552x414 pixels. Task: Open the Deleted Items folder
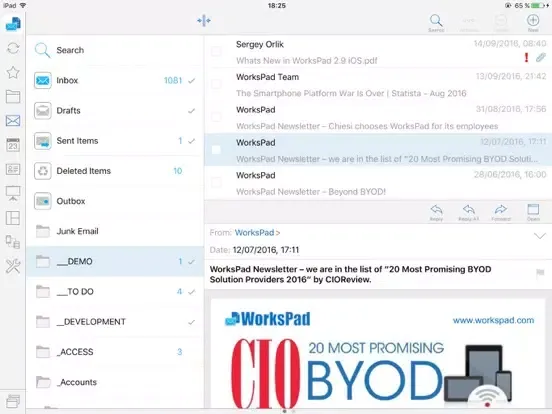115,171
